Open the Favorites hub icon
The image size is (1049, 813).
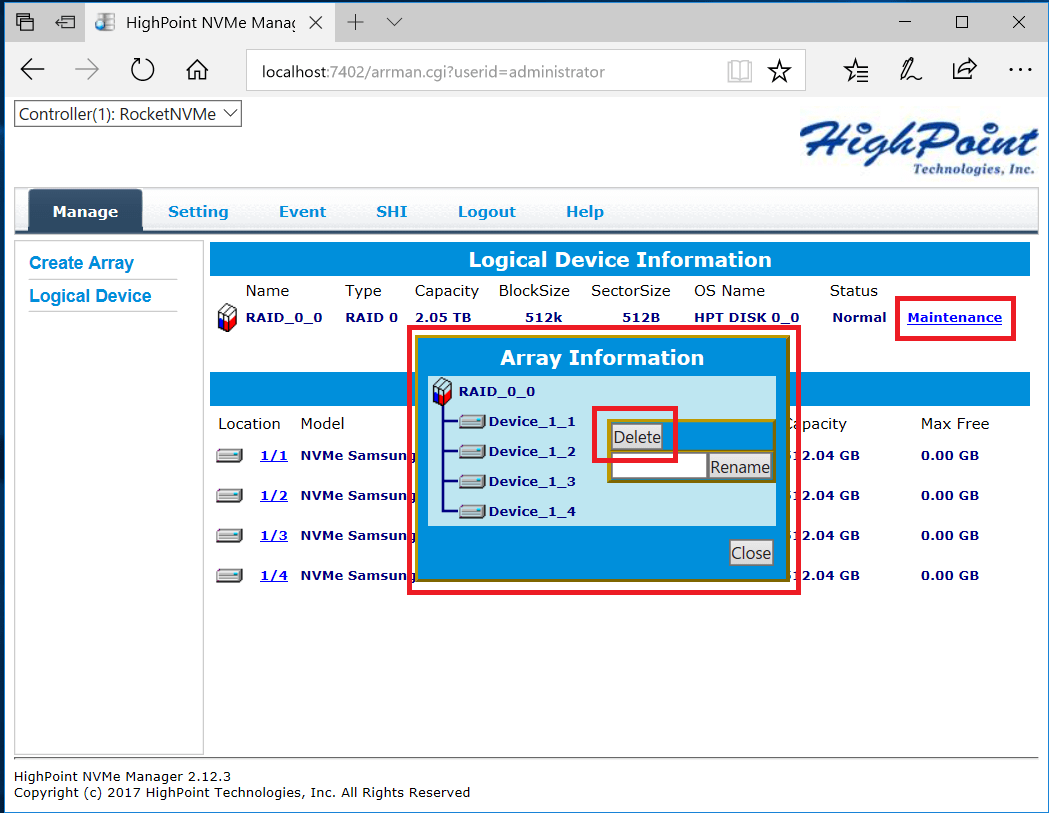tap(856, 70)
